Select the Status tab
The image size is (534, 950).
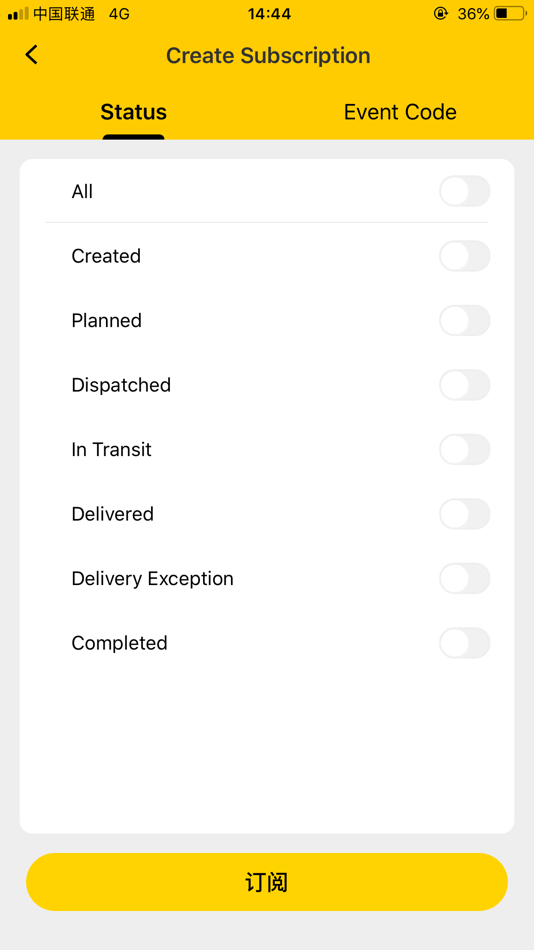(133, 112)
